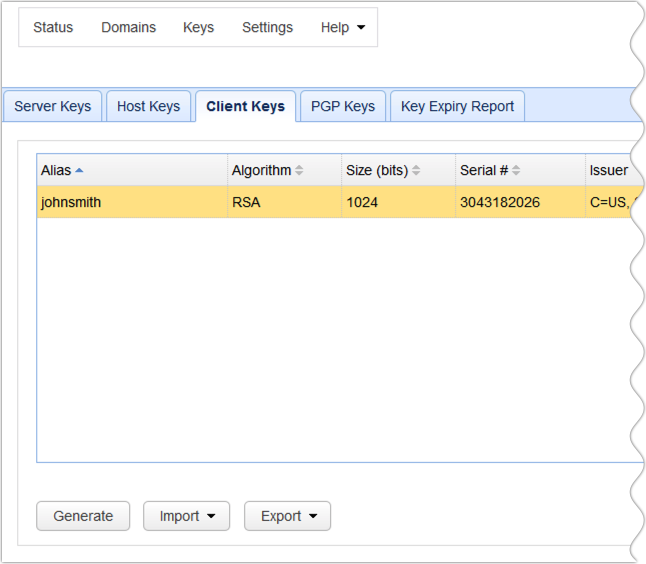646x564 pixels.
Task: Open the Keys menu item
Action: tap(198, 28)
